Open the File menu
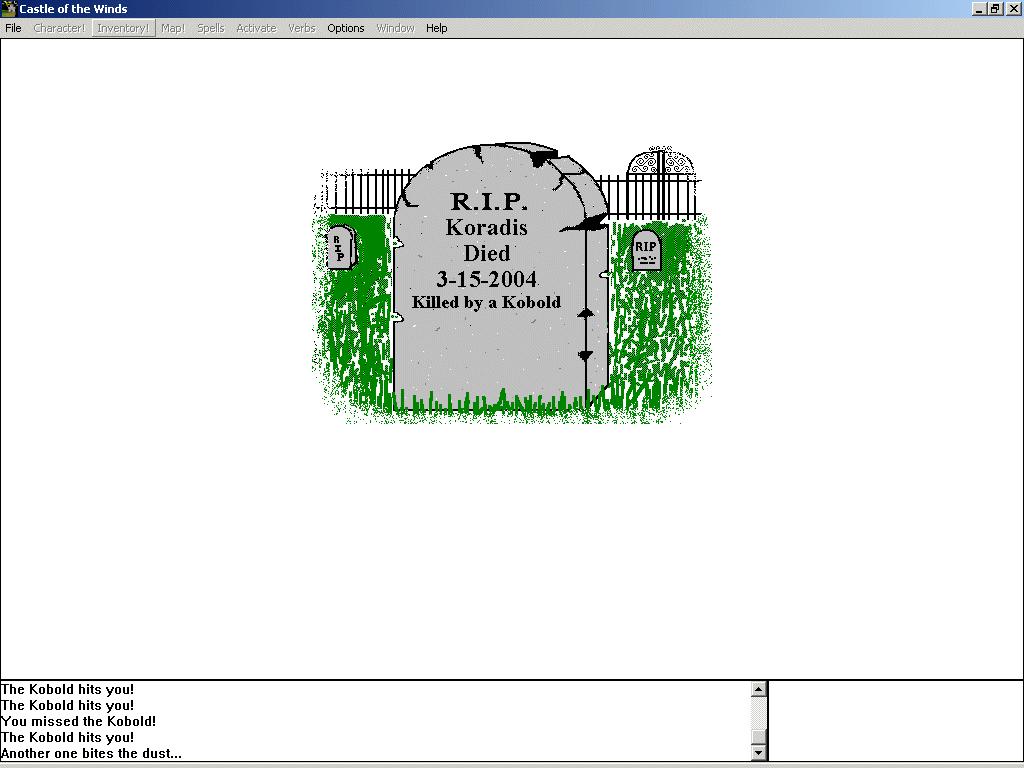Screen dimensions: 1024x768 coord(13,28)
